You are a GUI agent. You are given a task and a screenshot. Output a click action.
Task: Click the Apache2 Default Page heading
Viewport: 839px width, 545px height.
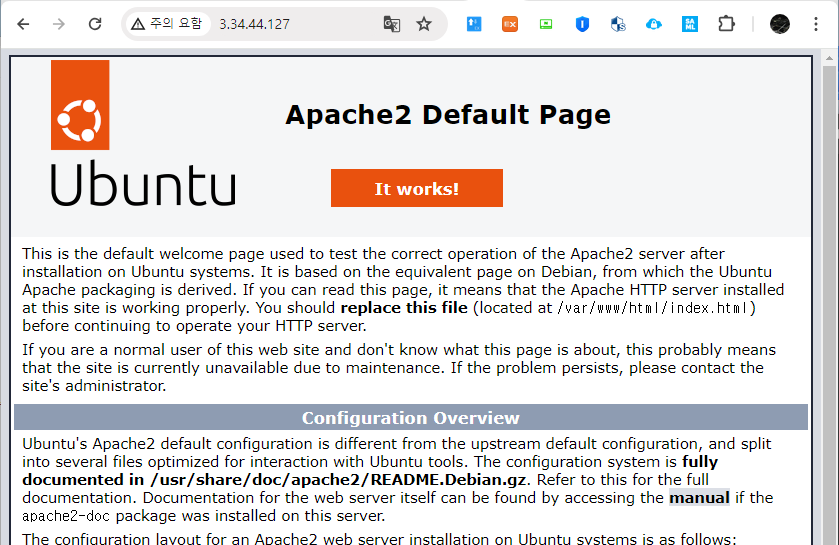tap(448, 114)
